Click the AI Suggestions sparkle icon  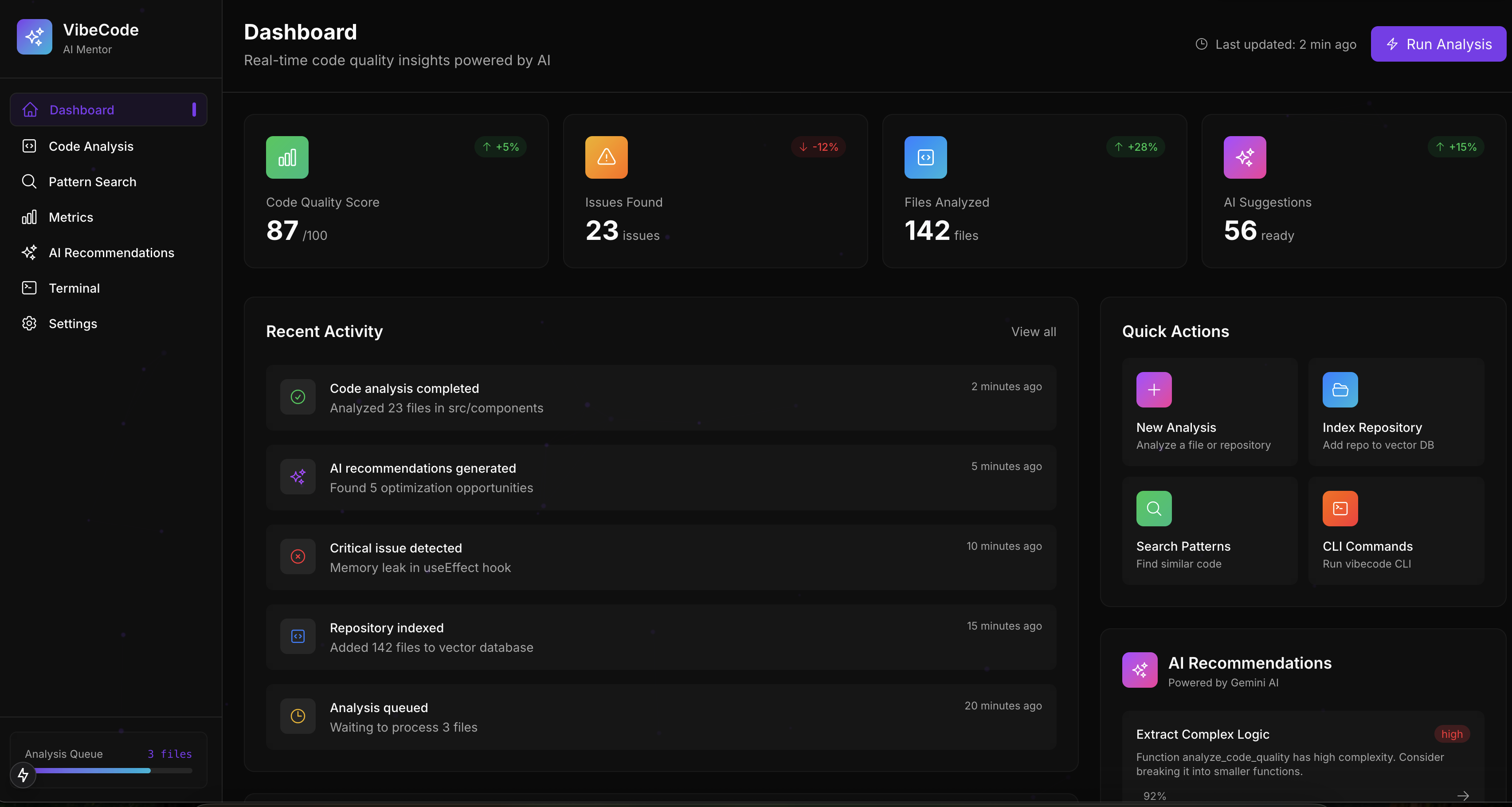[1244, 157]
